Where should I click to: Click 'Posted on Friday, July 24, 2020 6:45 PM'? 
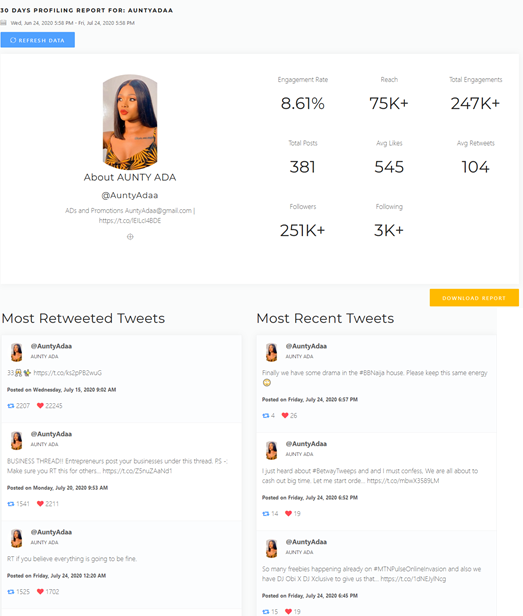coord(310,596)
